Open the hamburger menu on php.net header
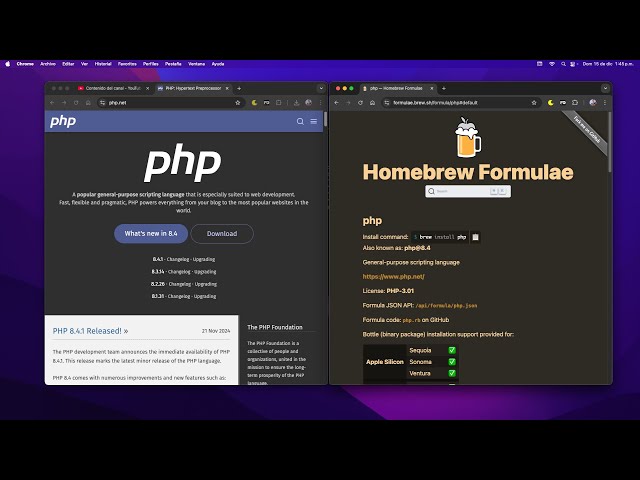Screen dimensions: 640x480 coord(313,121)
